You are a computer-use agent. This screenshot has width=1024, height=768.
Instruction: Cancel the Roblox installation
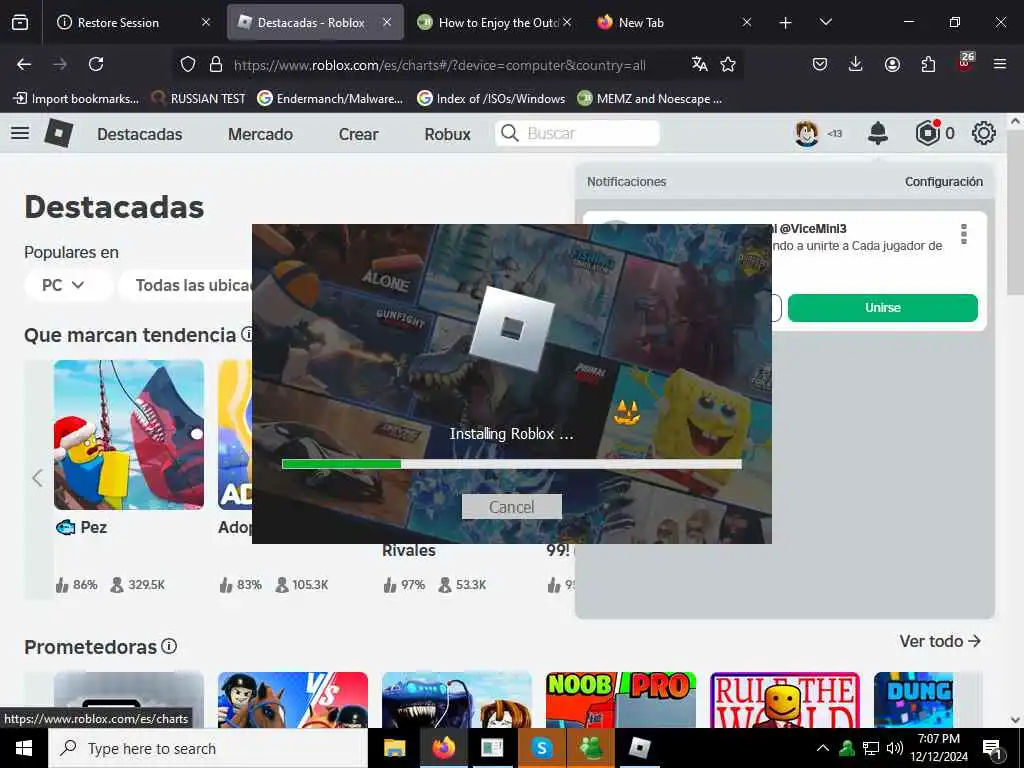click(x=511, y=507)
